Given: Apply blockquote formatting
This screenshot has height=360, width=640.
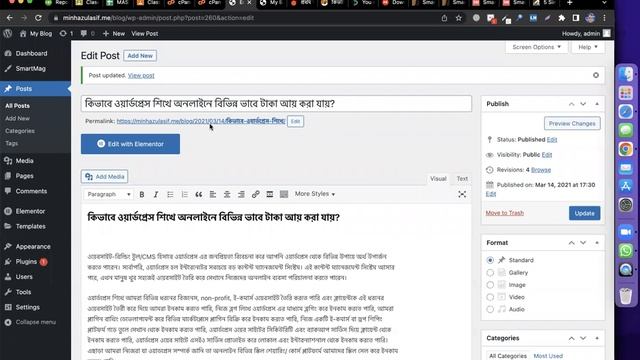Looking at the screenshot, I should (199, 194).
